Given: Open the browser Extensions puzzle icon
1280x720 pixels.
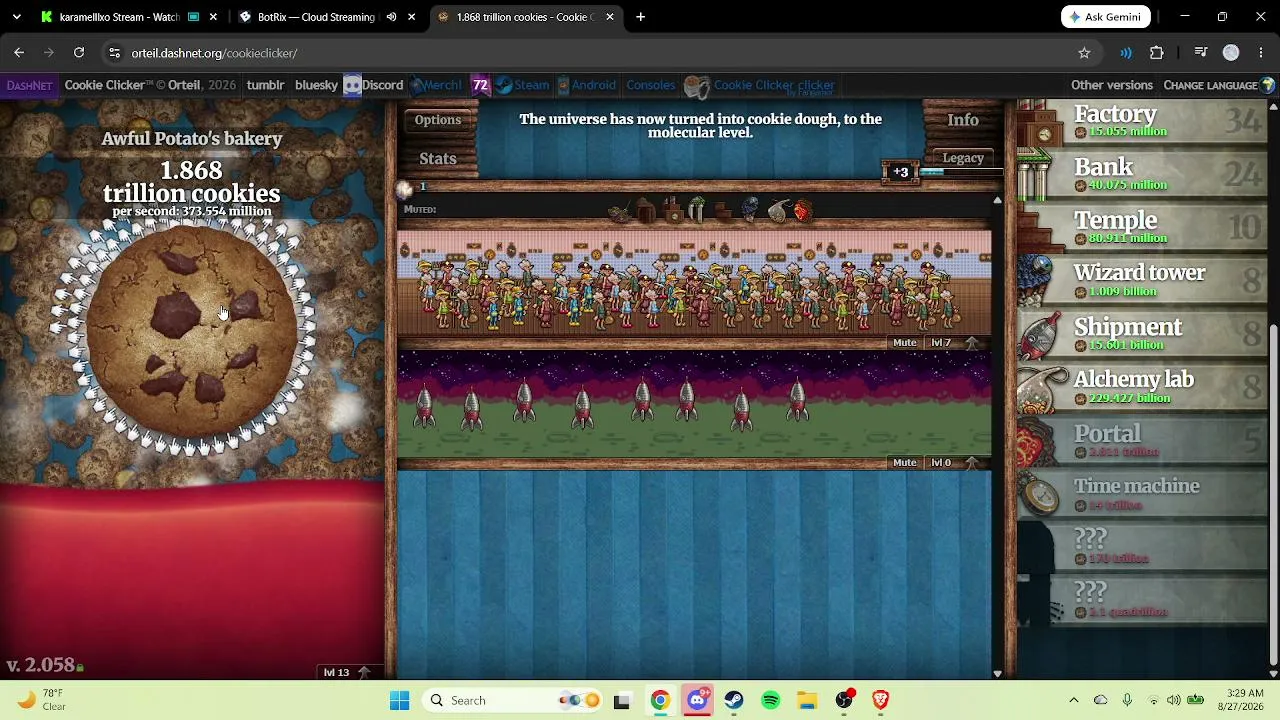Looking at the screenshot, I should tap(1157, 53).
